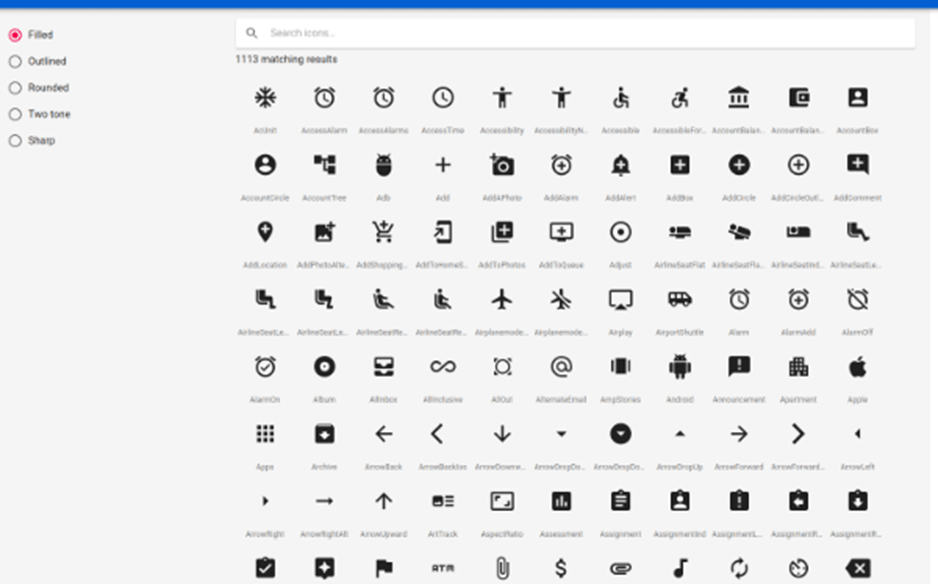938x584 pixels.
Task: Select the Album disc icon
Action: coord(324,366)
